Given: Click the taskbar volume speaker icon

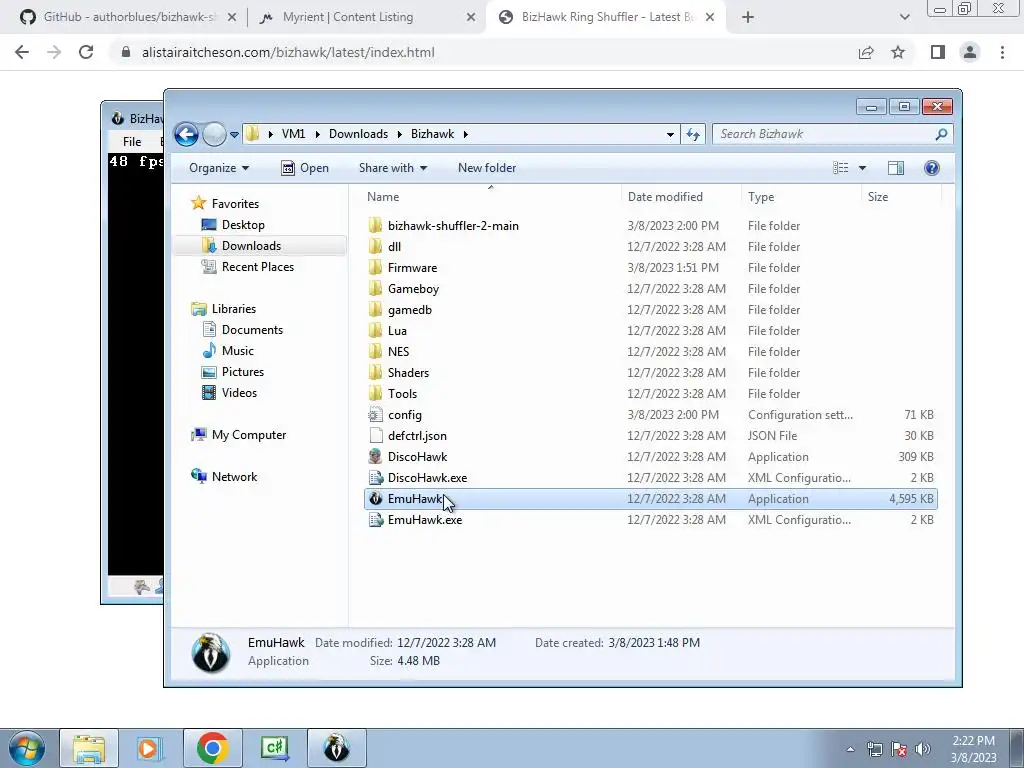Looking at the screenshot, I should (923, 749).
